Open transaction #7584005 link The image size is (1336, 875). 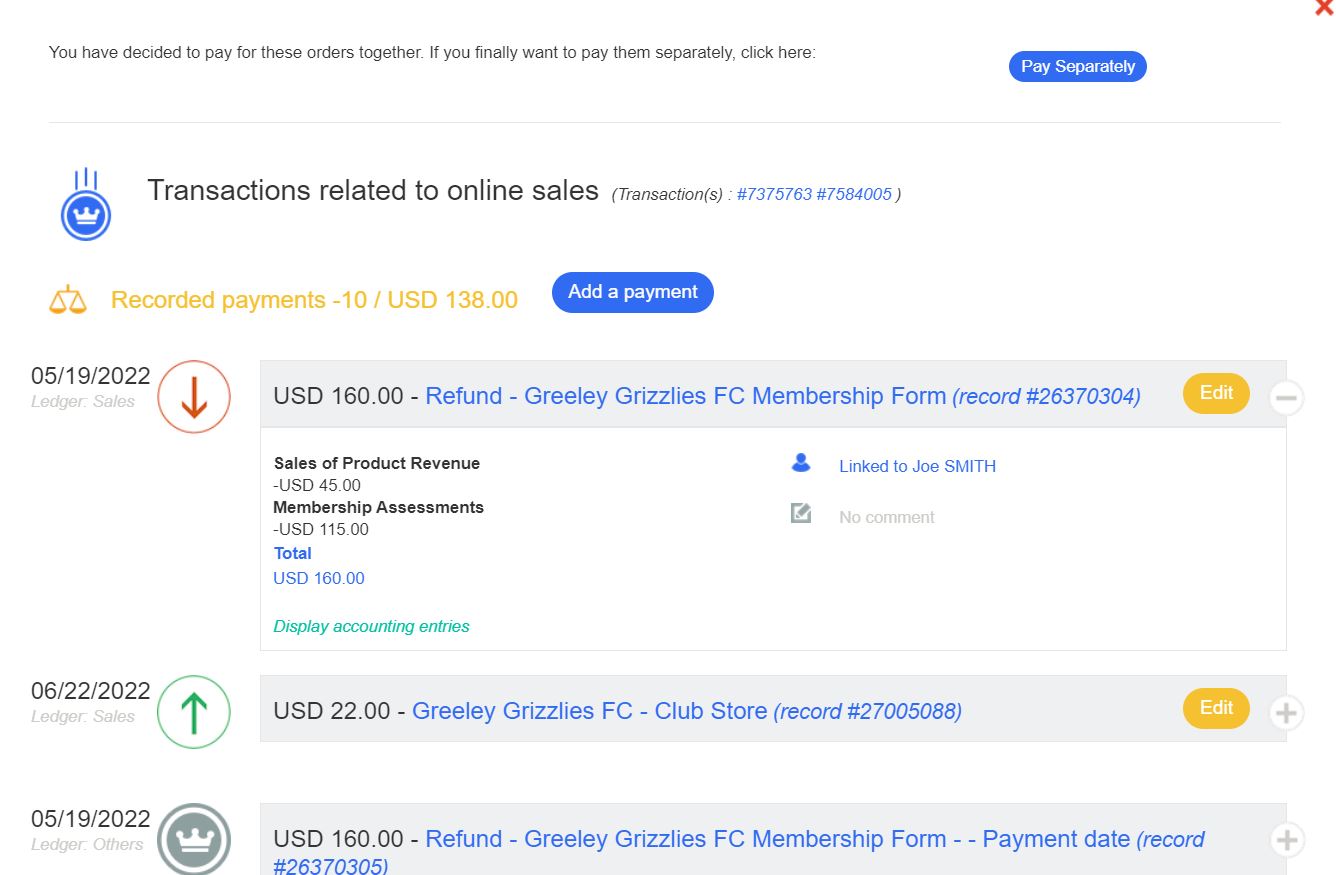pos(854,195)
